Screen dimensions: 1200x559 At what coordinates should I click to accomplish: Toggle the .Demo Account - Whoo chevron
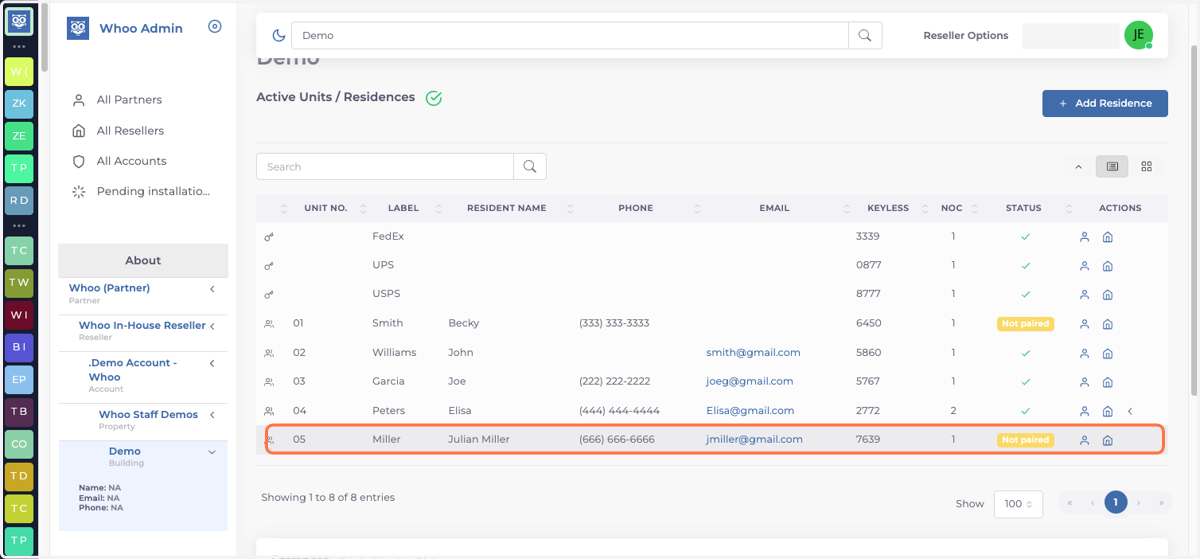coord(213,363)
